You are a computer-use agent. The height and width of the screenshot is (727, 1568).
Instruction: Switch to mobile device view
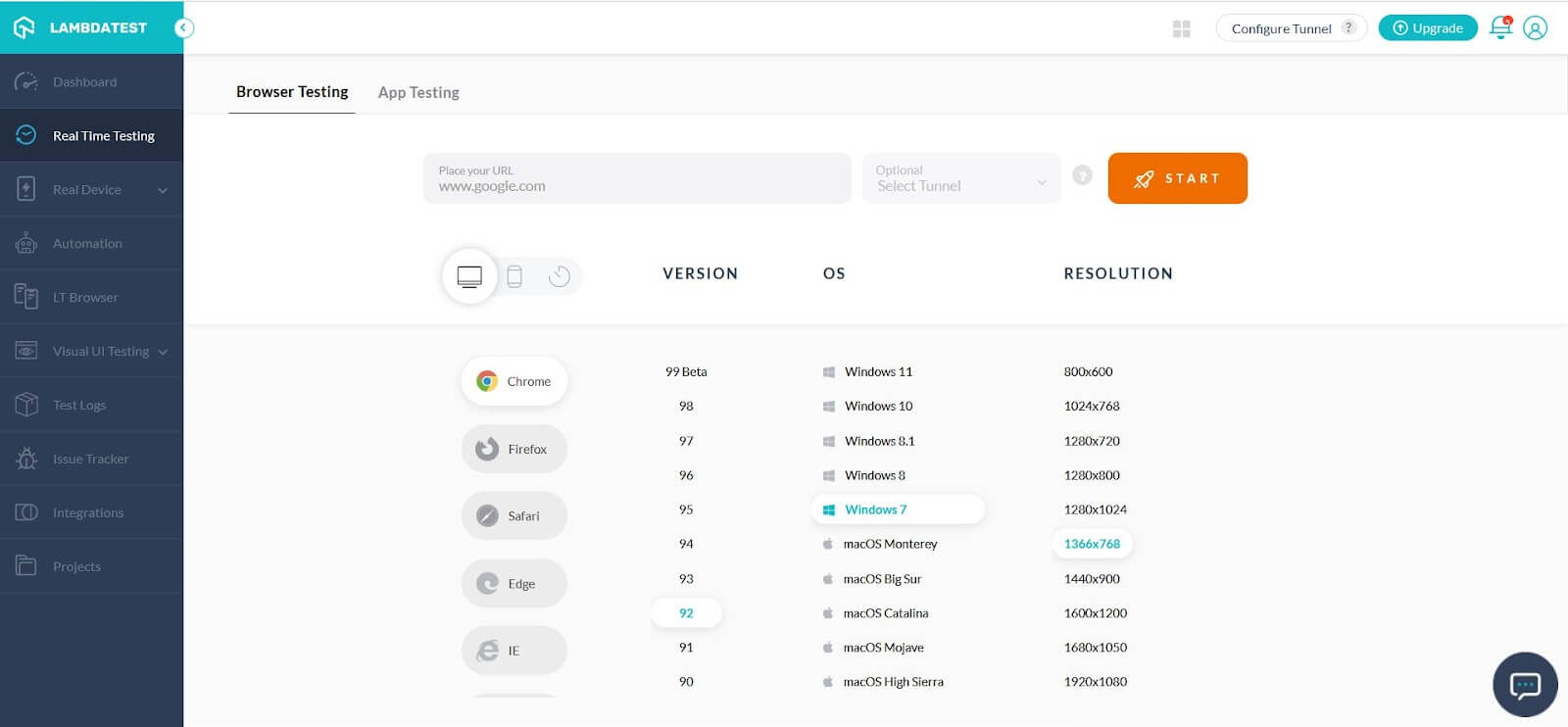pyautogui.click(x=514, y=276)
